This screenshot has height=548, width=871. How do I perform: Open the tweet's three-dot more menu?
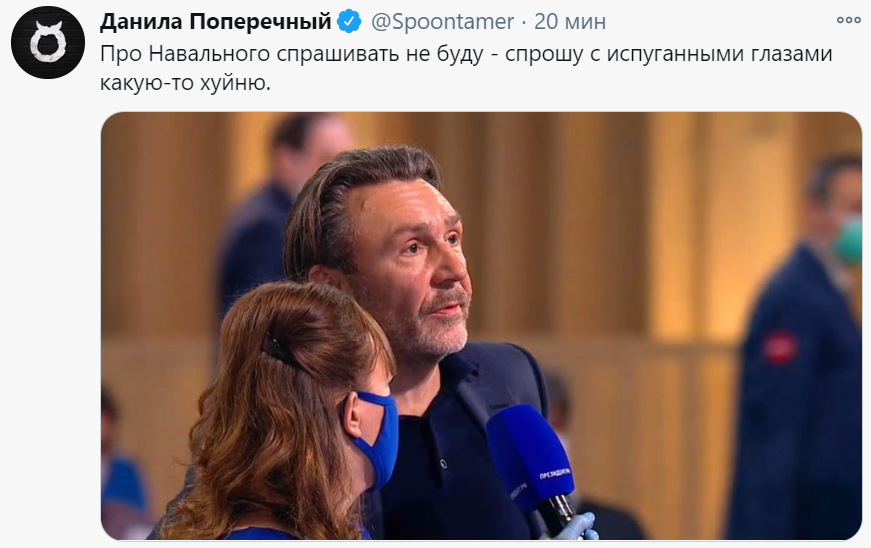(x=848, y=21)
